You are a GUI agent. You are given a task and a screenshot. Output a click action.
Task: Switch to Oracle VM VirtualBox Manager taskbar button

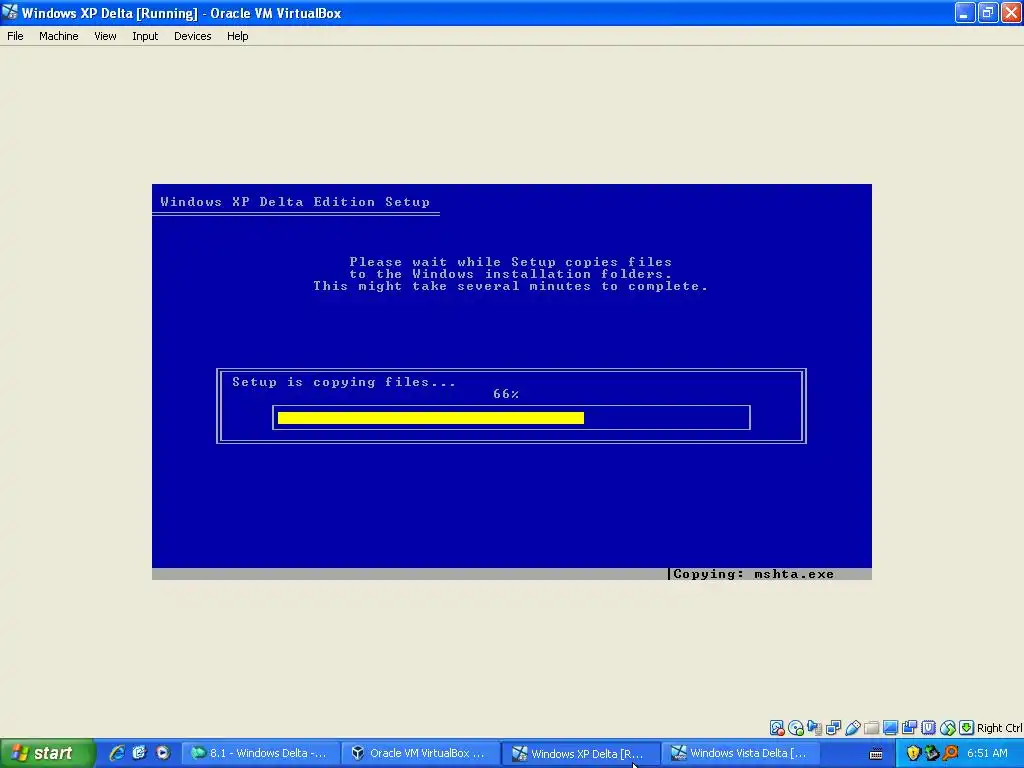(x=421, y=754)
